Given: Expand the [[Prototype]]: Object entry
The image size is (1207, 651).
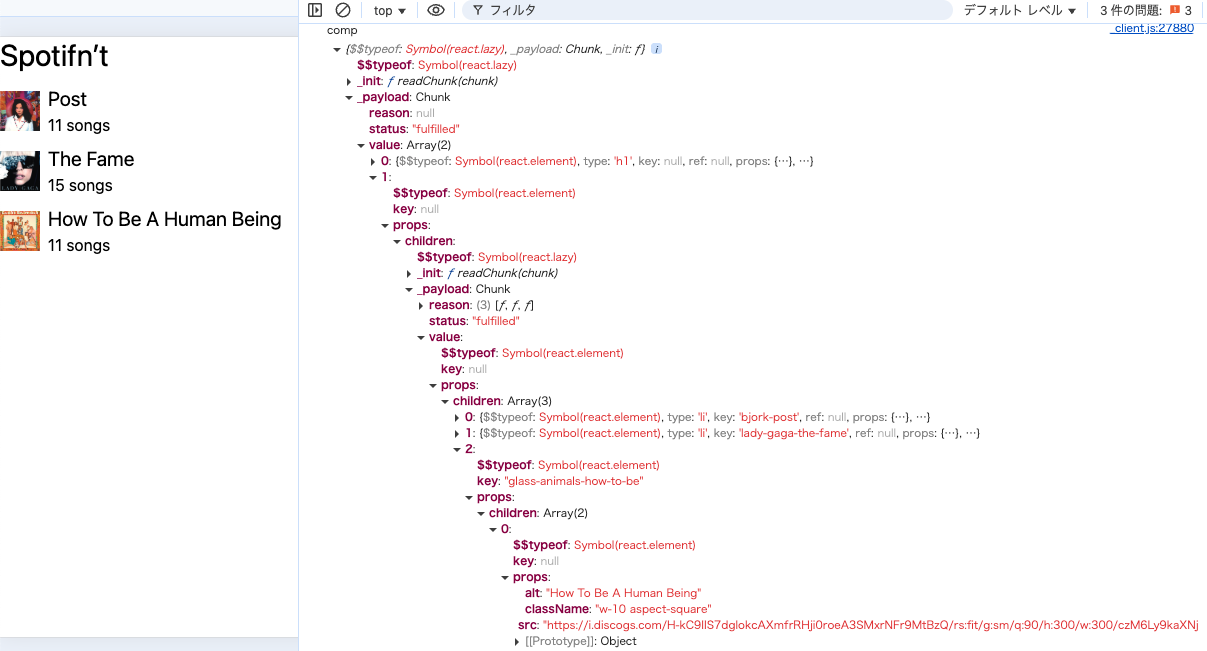Looking at the screenshot, I should pos(517,641).
